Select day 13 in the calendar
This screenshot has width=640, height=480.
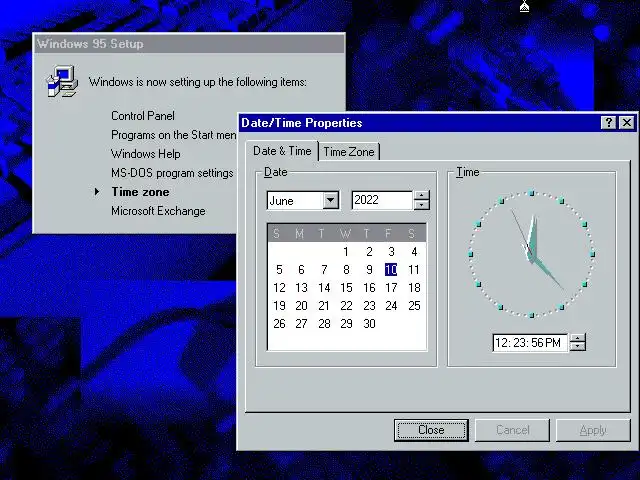pos(301,288)
